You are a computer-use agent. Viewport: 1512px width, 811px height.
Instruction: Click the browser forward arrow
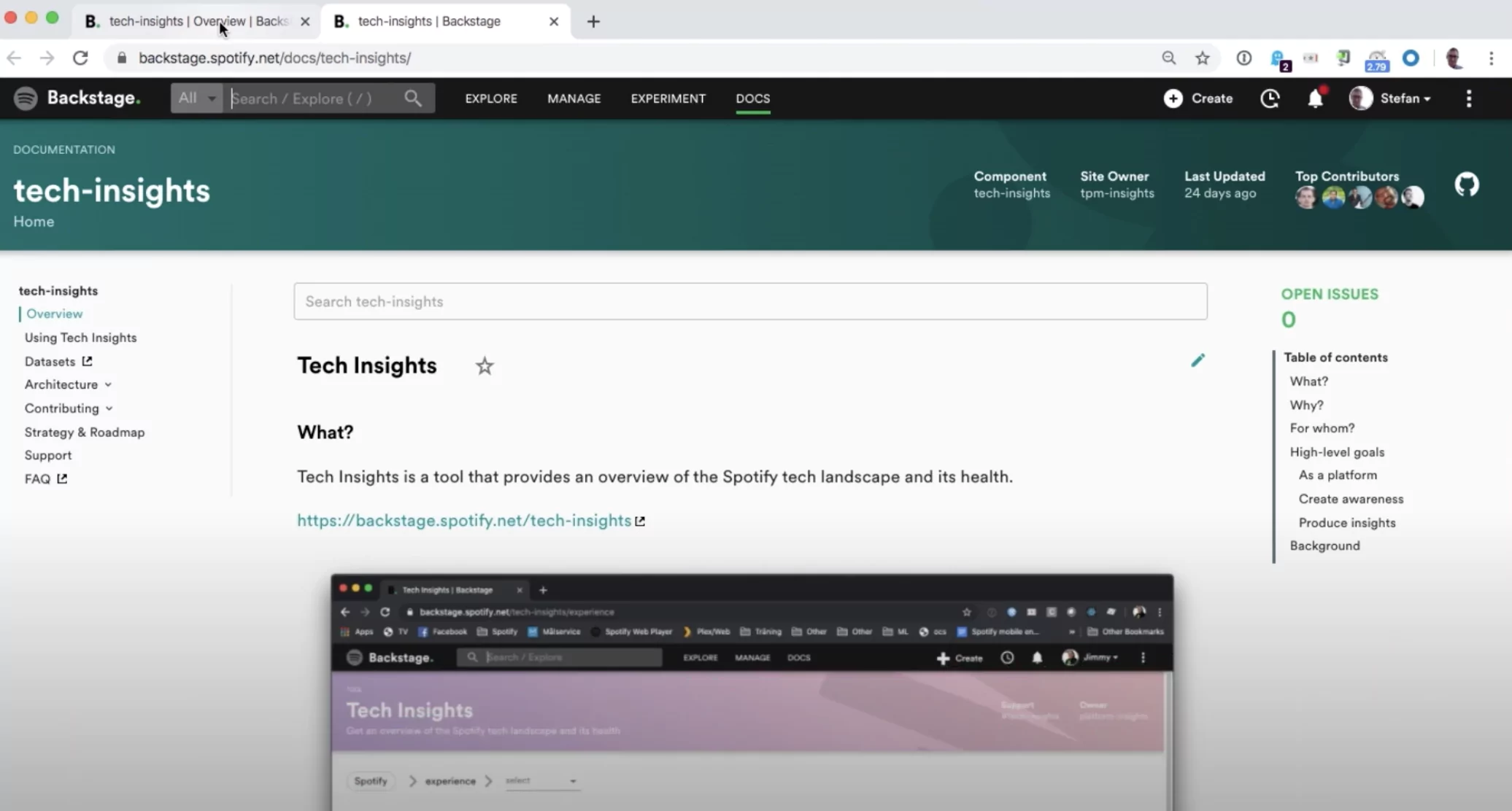pyautogui.click(x=47, y=58)
